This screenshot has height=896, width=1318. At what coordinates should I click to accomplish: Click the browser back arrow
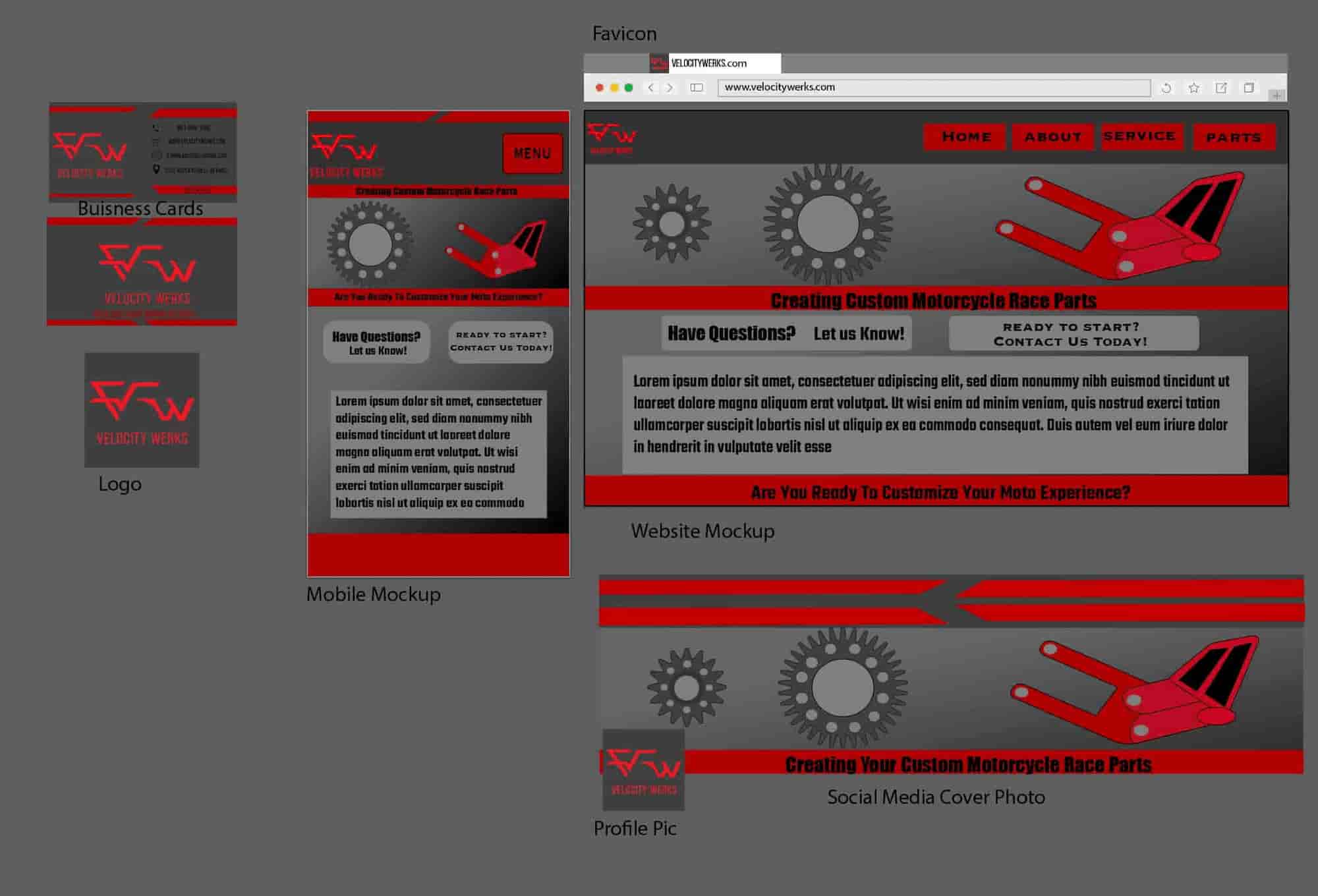click(651, 88)
